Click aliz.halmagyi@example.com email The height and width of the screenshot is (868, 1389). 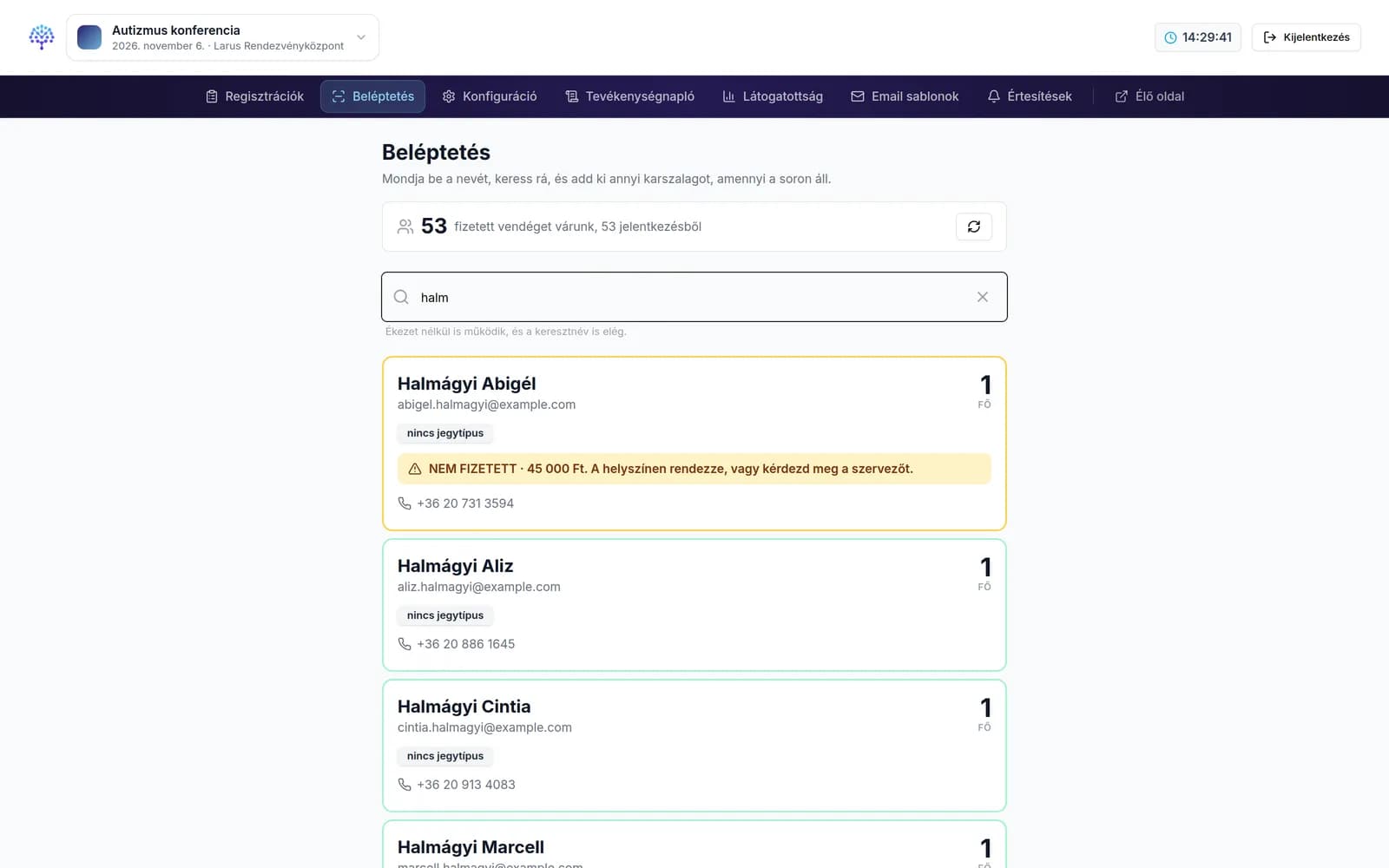pos(479,587)
